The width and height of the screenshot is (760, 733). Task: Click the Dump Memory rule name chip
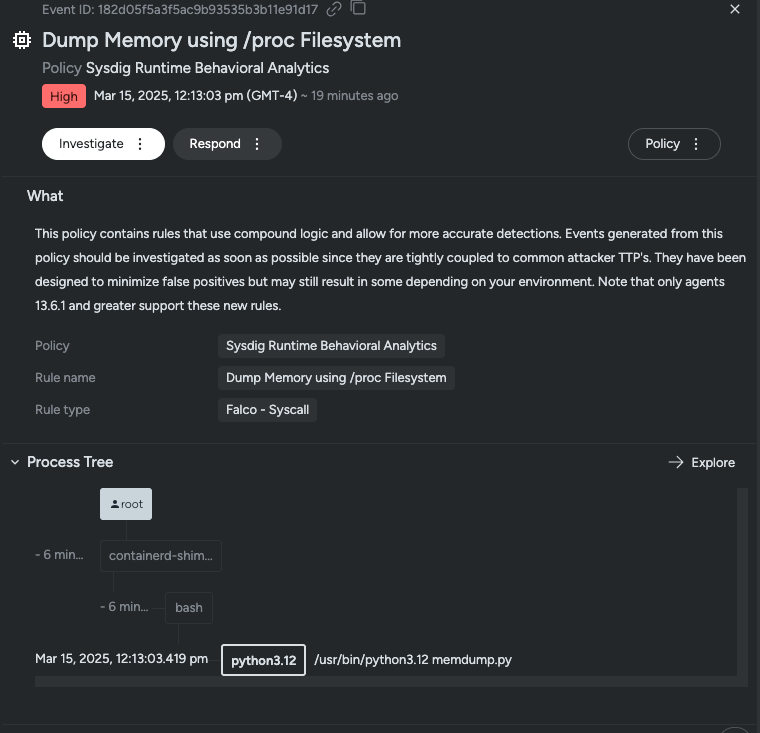coord(336,378)
